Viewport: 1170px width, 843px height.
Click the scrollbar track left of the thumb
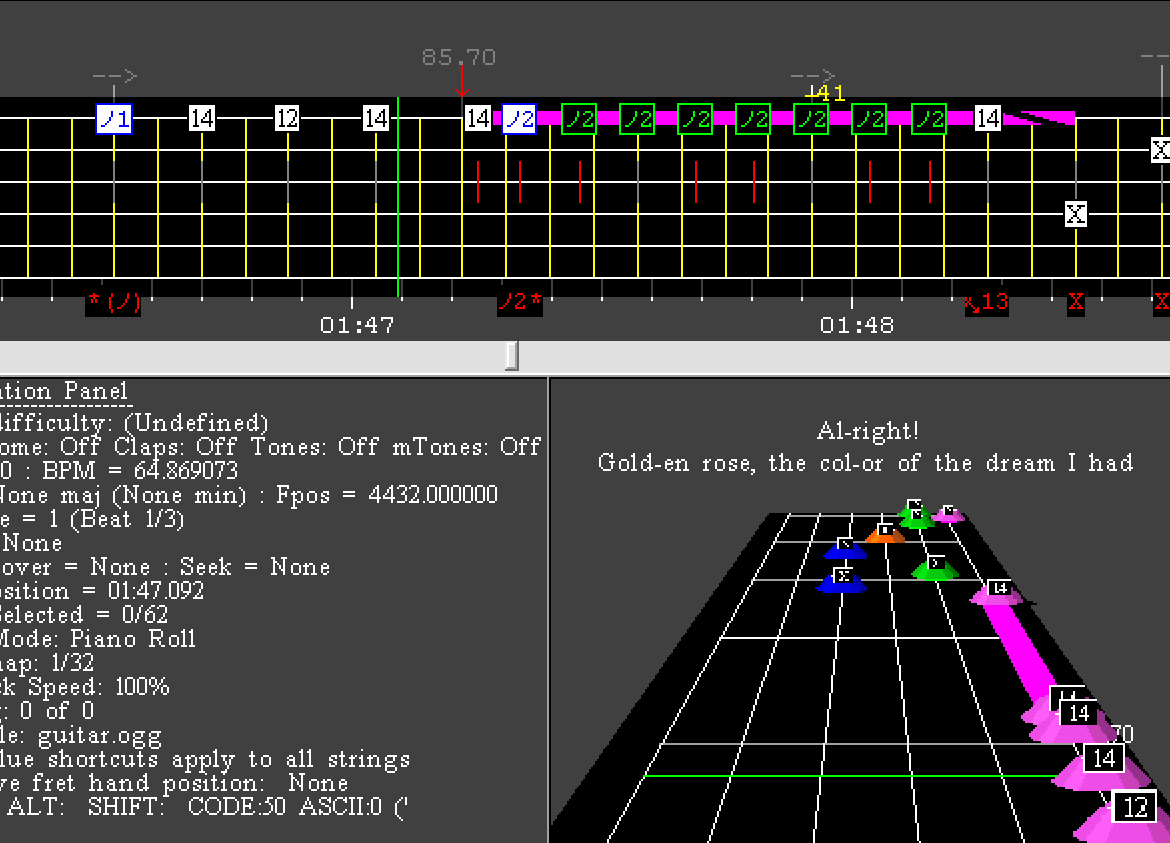(252, 356)
